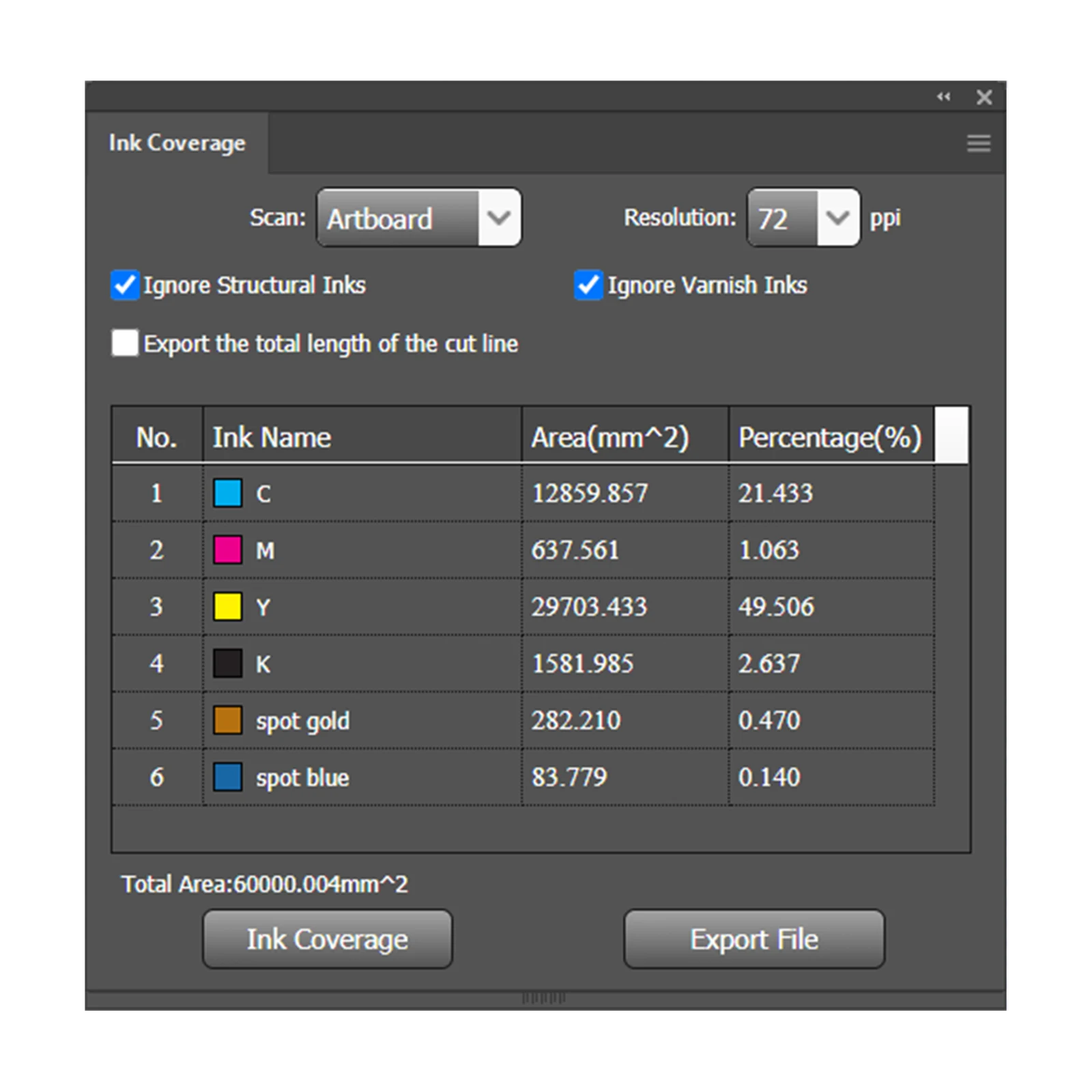Select the ink name Y

(263, 607)
